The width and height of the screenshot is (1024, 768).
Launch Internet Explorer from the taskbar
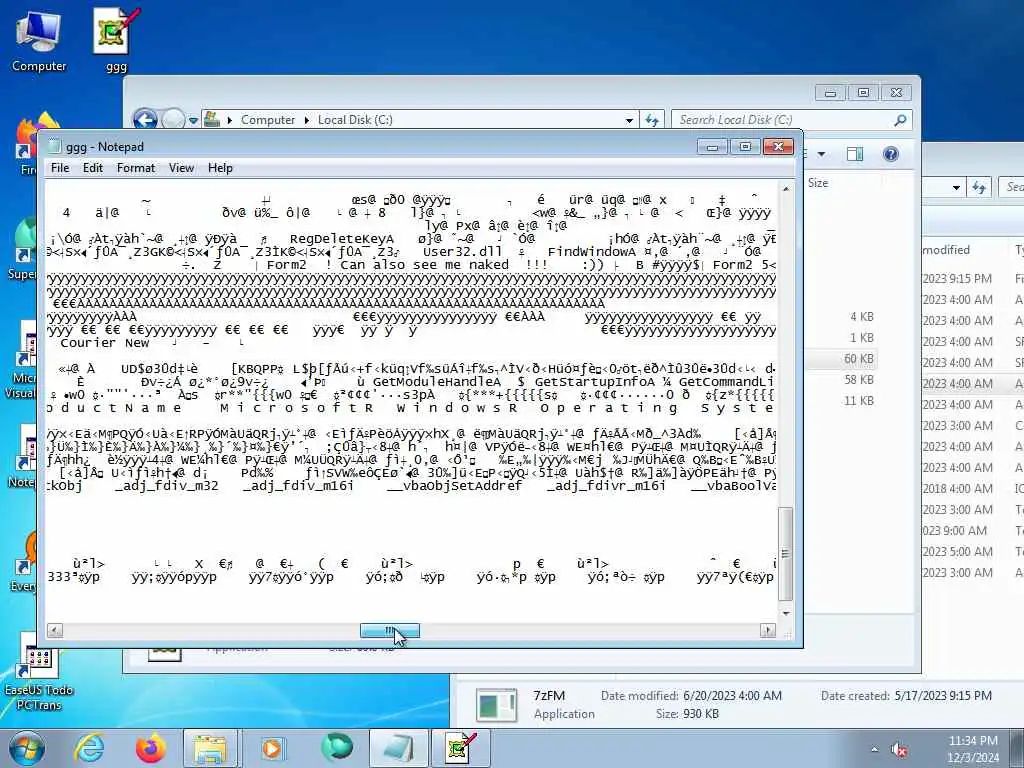pyautogui.click(x=89, y=748)
